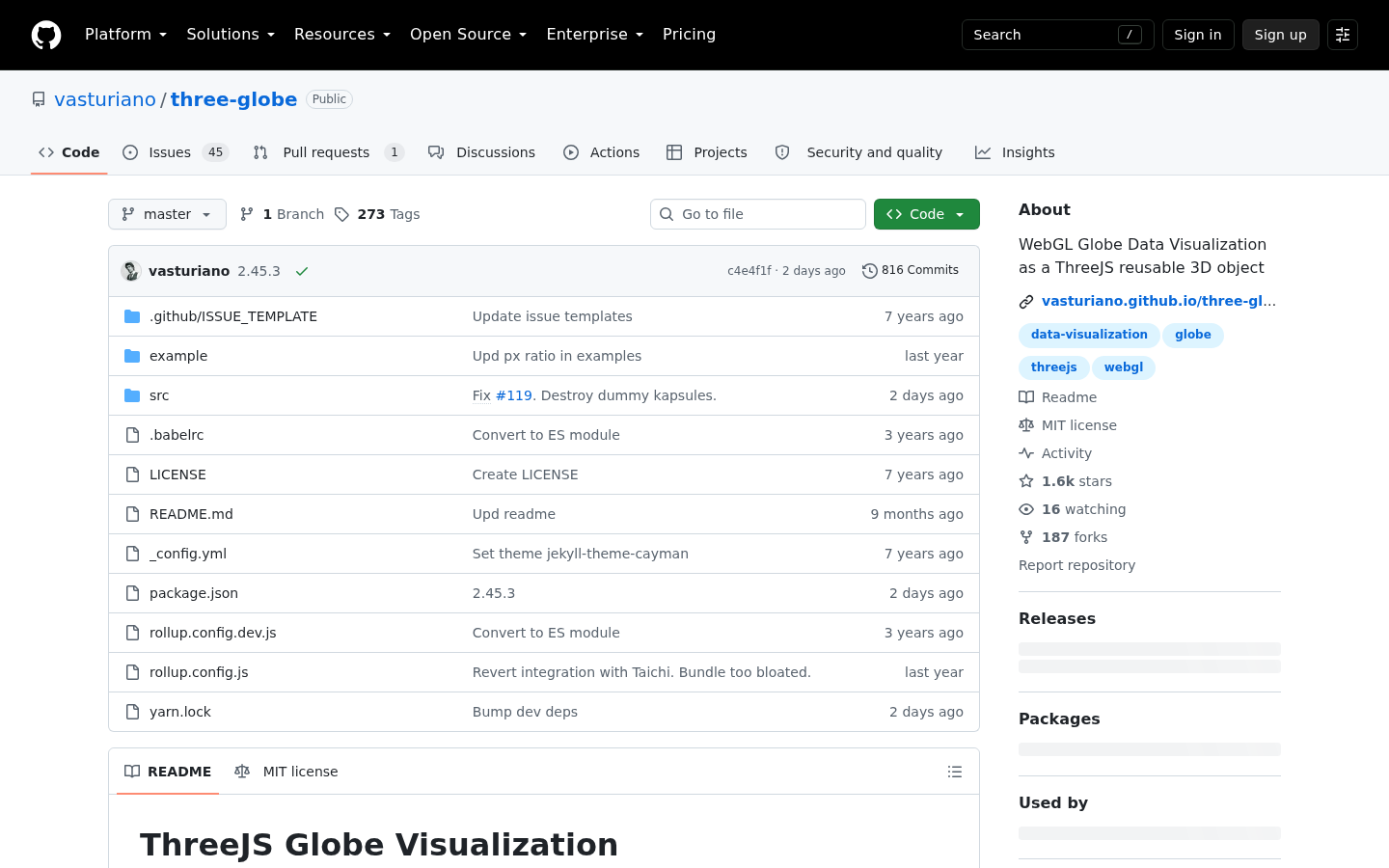
Task: Select the data-visualization topic tag
Action: (x=1089, y=335)
